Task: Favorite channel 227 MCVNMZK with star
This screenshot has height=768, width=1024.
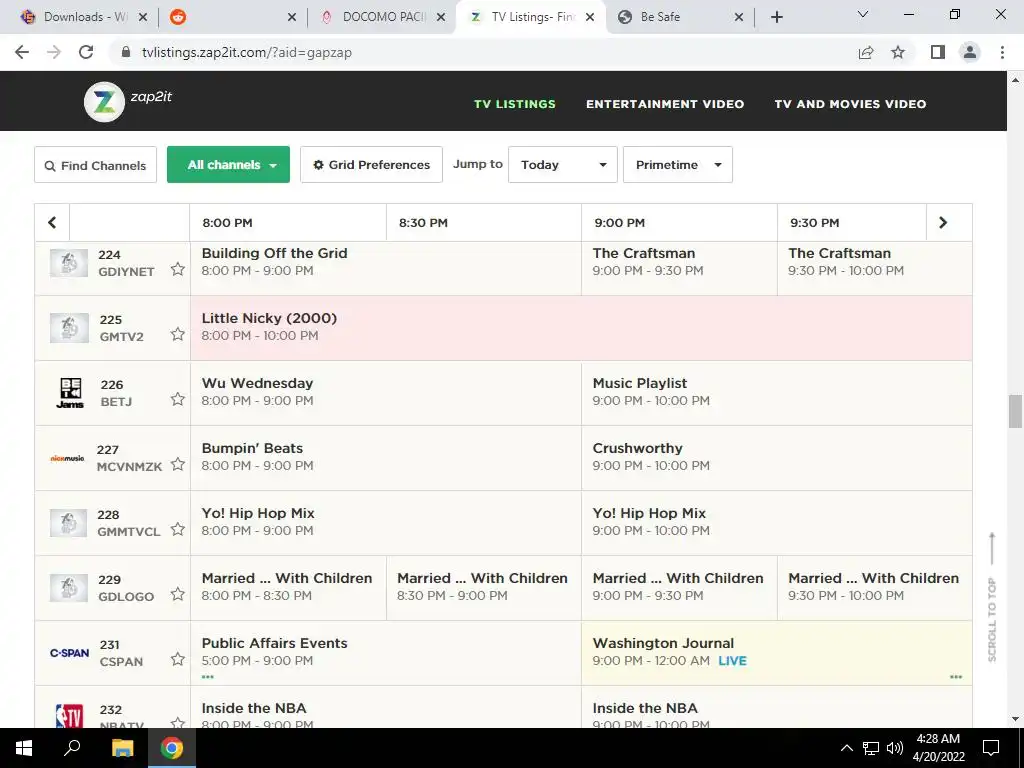Action: [x=178, y=464]
